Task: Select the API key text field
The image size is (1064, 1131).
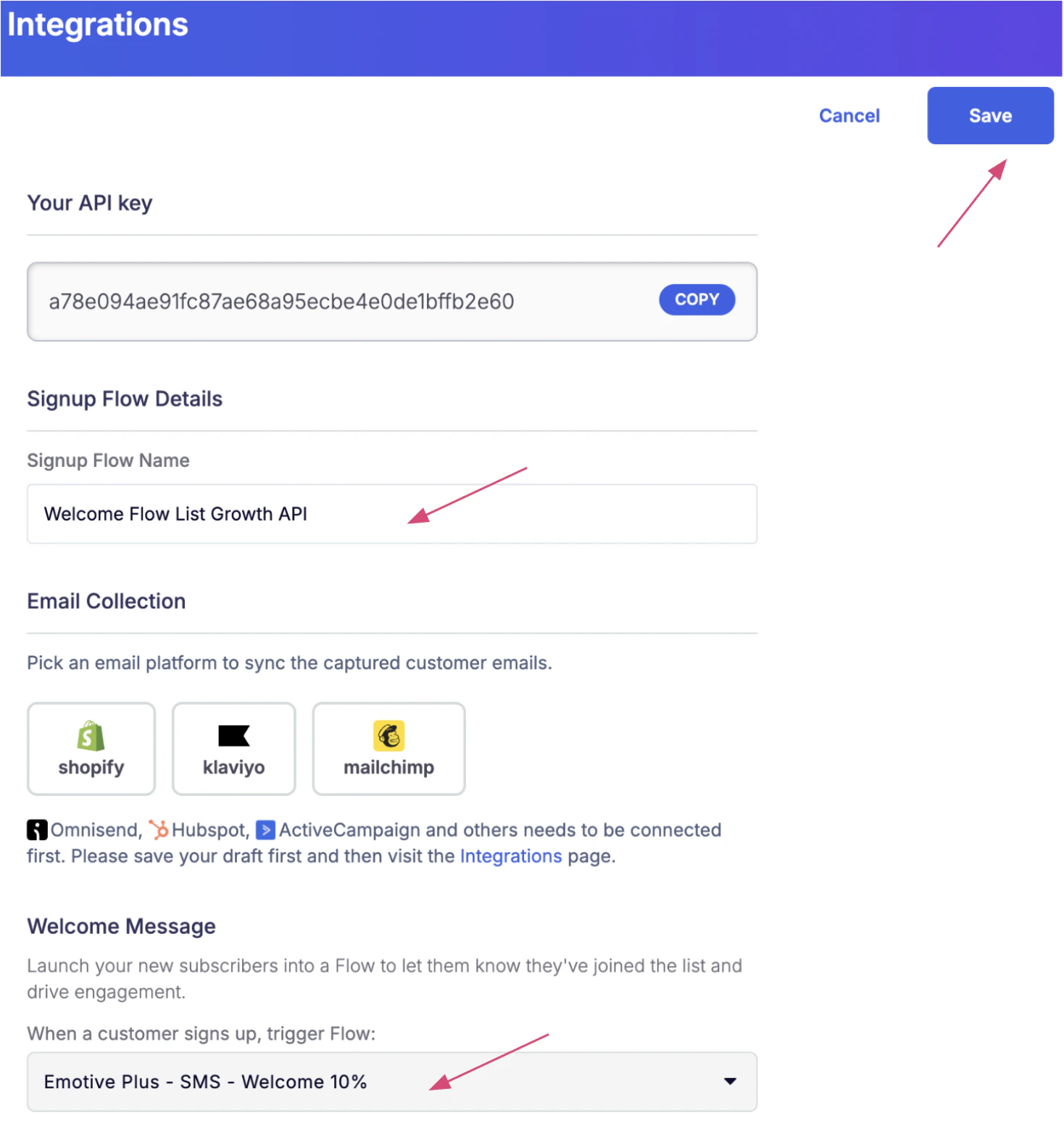Action: tap(290, 301)
